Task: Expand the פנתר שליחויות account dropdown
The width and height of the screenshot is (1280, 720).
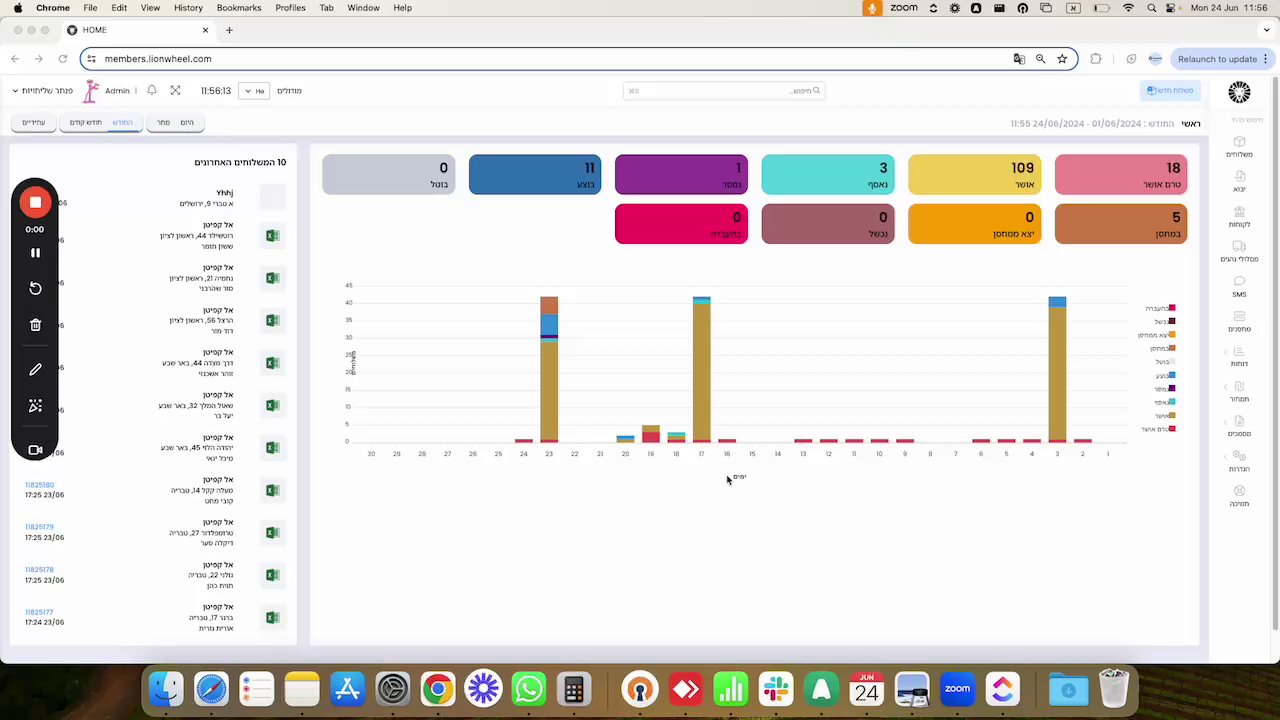Action: 43,91
